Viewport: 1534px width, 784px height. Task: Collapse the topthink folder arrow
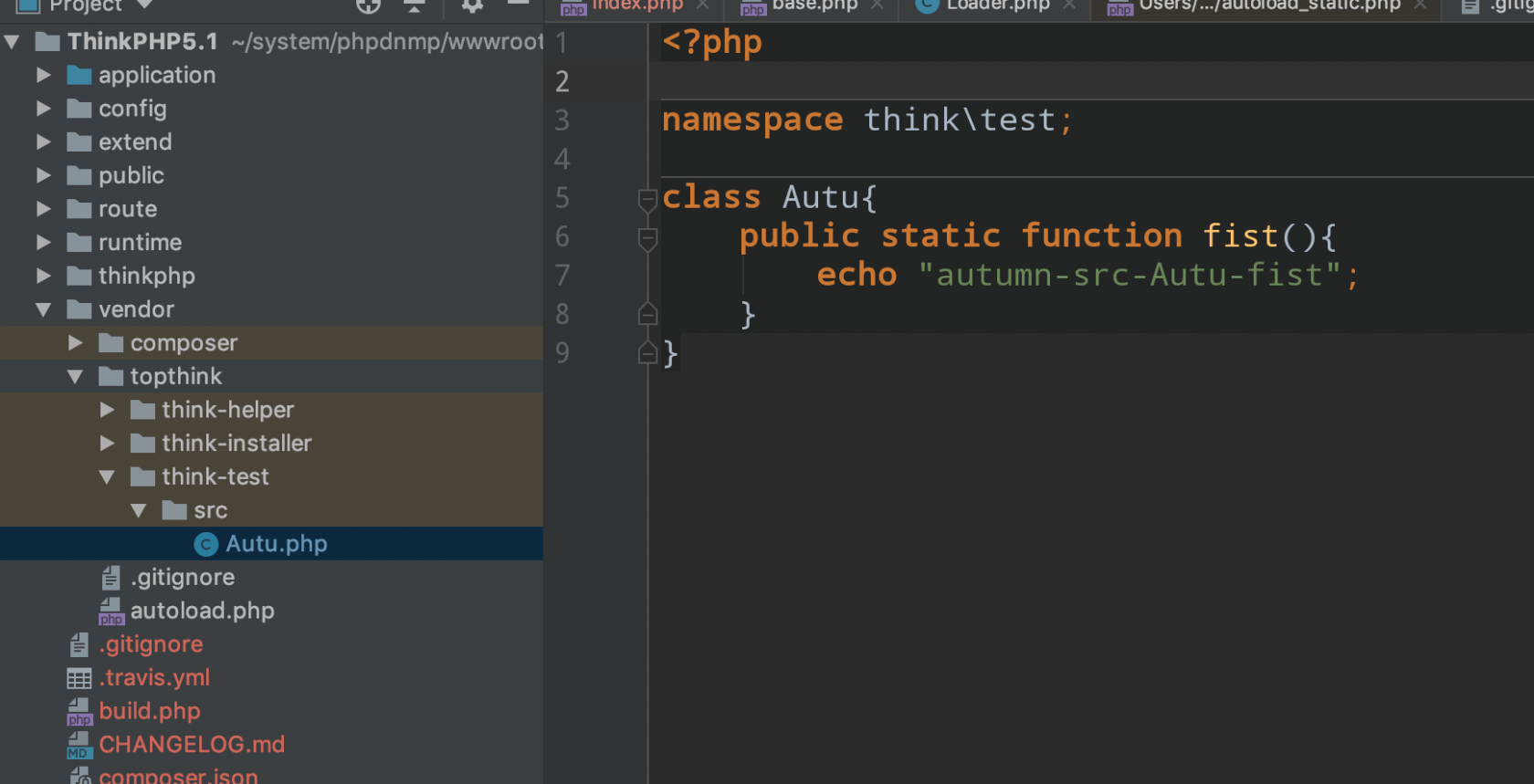point(75,376)
